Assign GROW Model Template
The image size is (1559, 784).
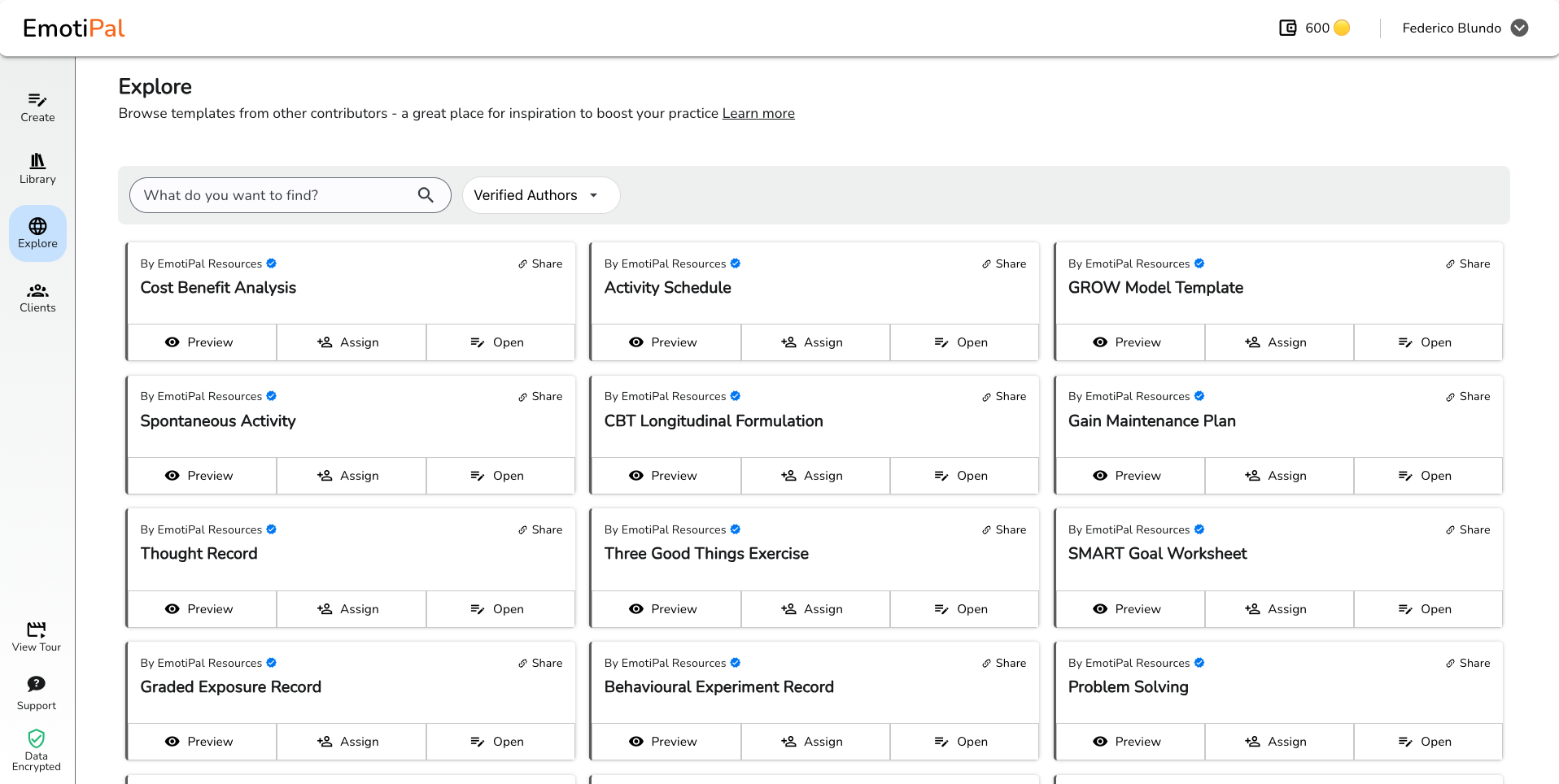(1279, 342)
